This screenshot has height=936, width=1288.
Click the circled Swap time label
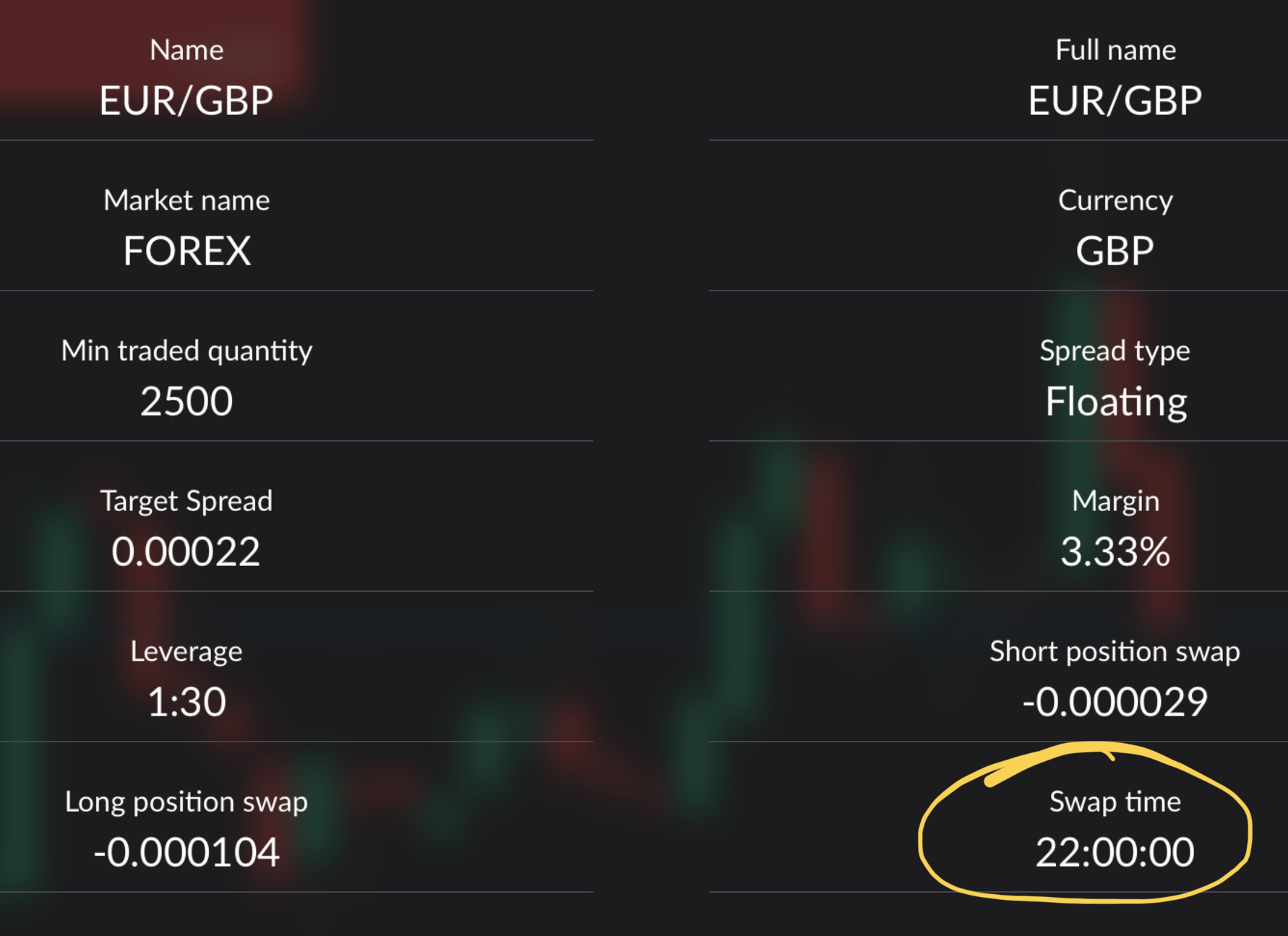pyautogui.click(x=1115, y=802)
